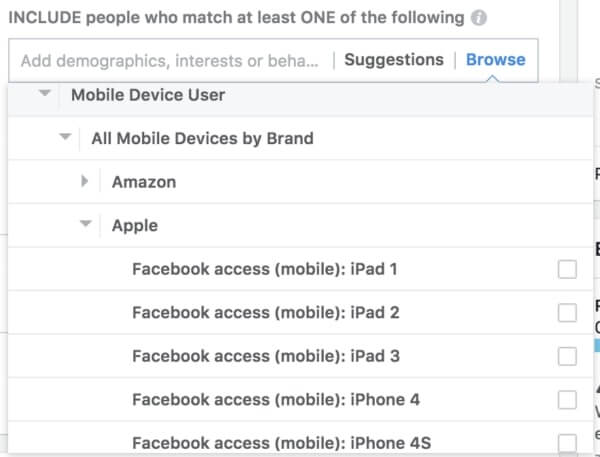Check the iPad 1 checkbox
Image resolution: width=600 pixels, height=457 pixels.
[x=567, y=269]
